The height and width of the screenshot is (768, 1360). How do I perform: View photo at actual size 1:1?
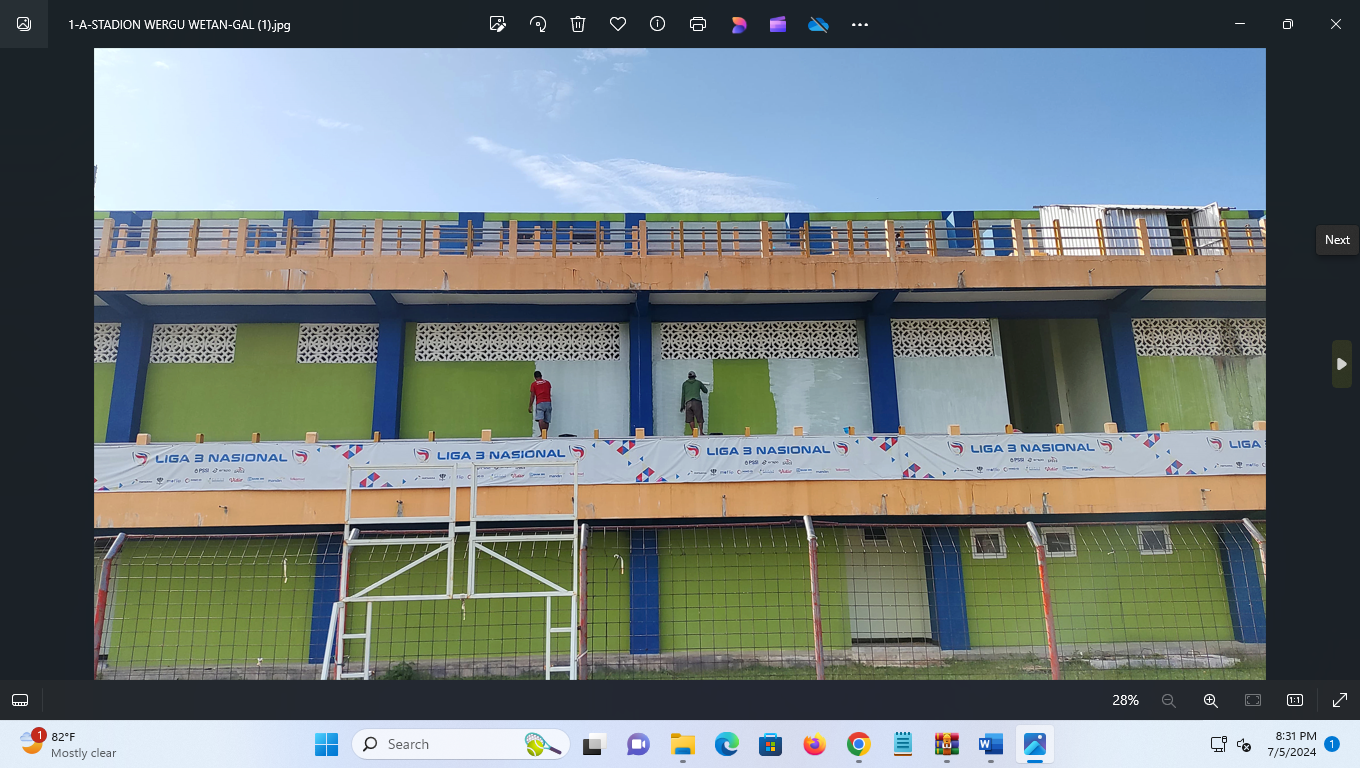(1295, 700)
